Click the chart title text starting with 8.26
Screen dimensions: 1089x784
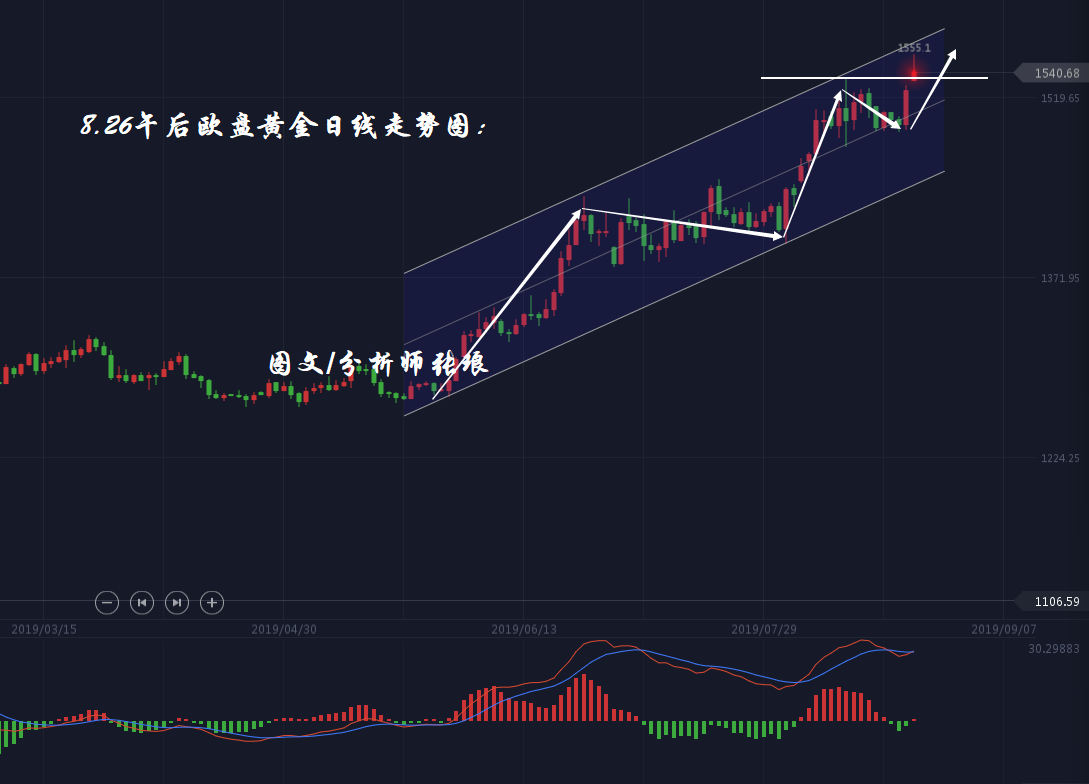click(x=285, y=126)
